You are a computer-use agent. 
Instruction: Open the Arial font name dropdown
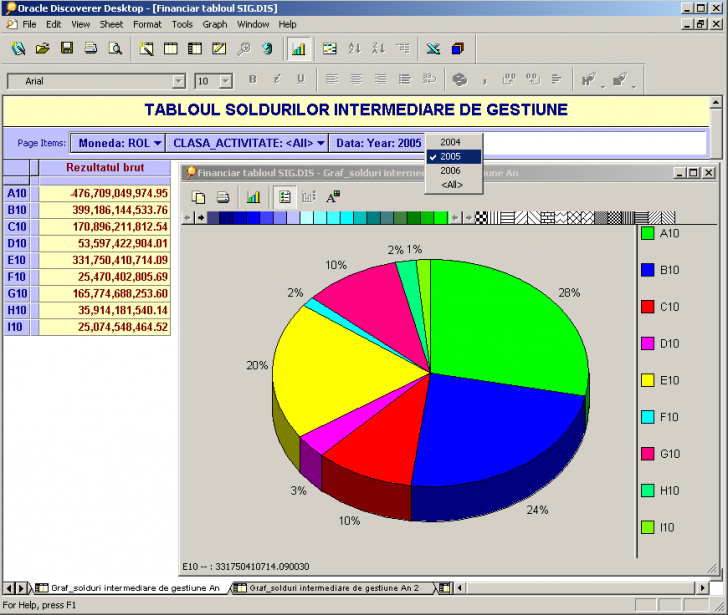179,81
